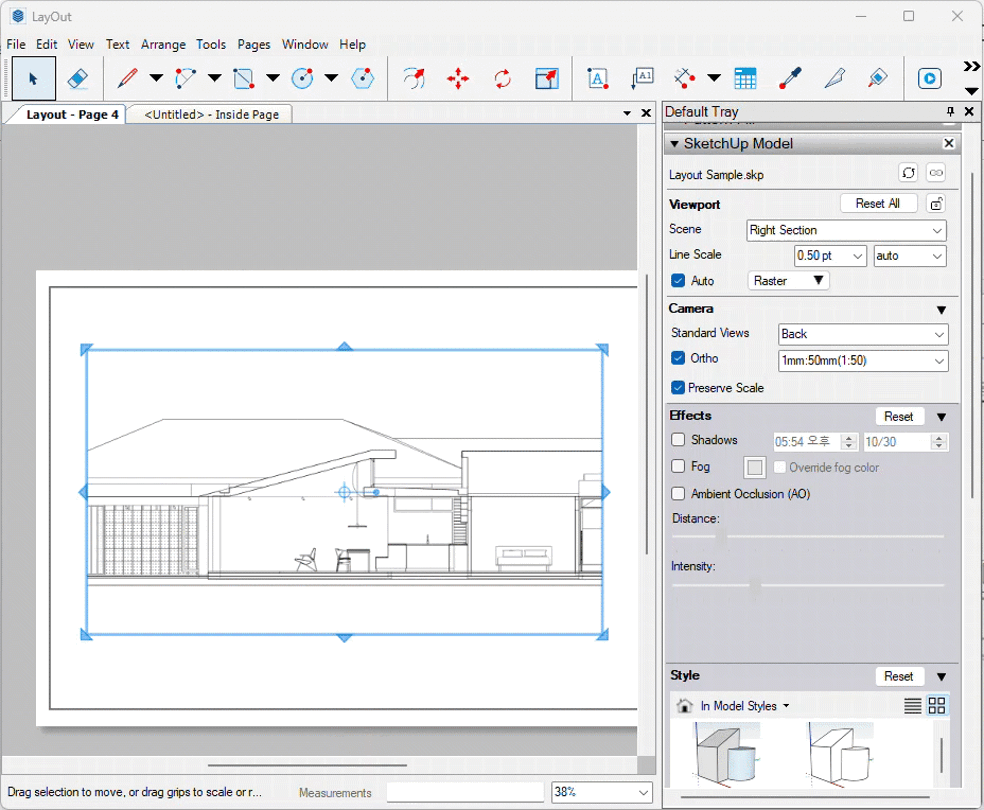The image size is (984, 810).
Task: Choose the Scale tool
Action: (x=547, y=78)
